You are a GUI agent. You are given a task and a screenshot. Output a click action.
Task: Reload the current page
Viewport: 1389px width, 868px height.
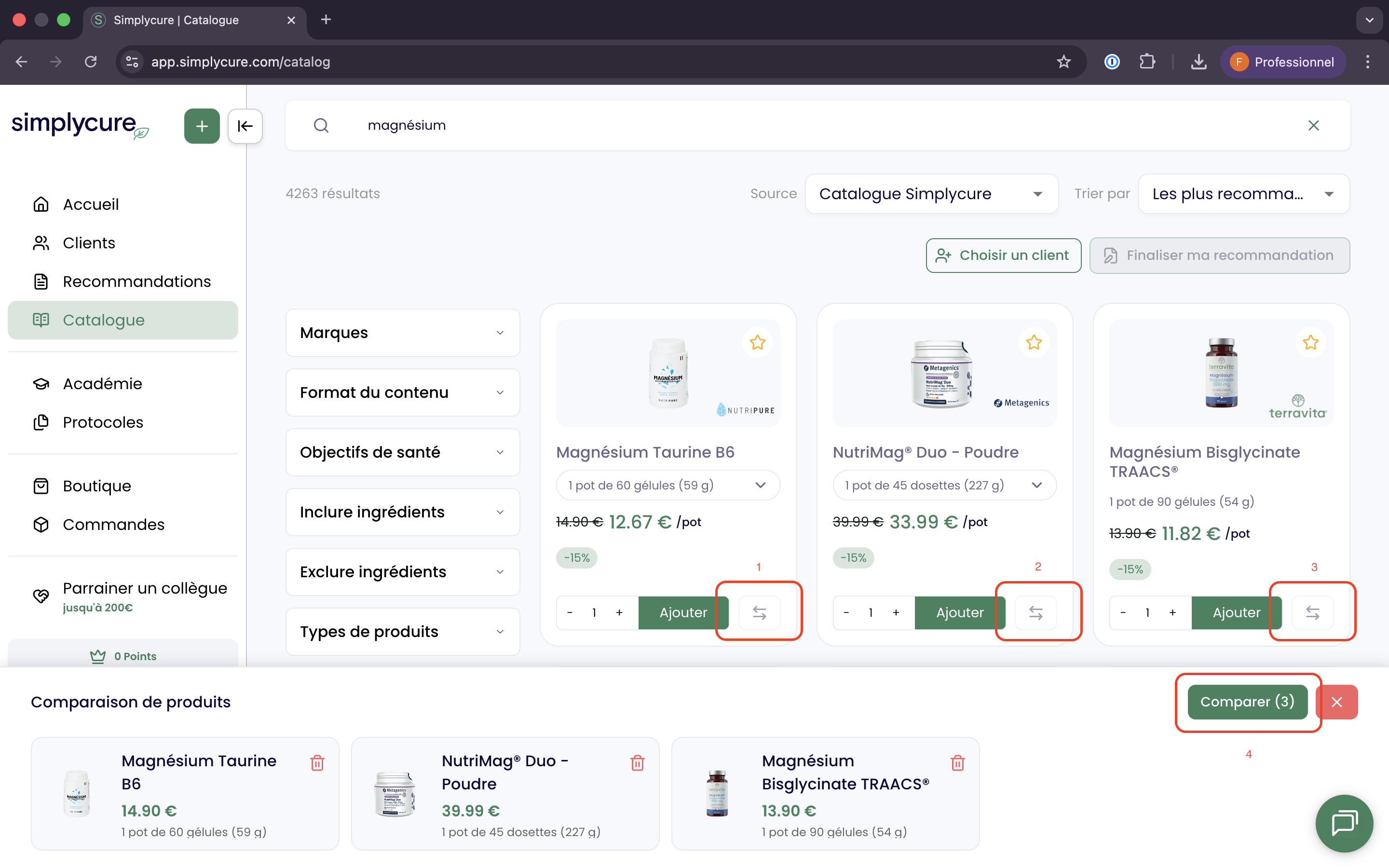coord(91,61)
